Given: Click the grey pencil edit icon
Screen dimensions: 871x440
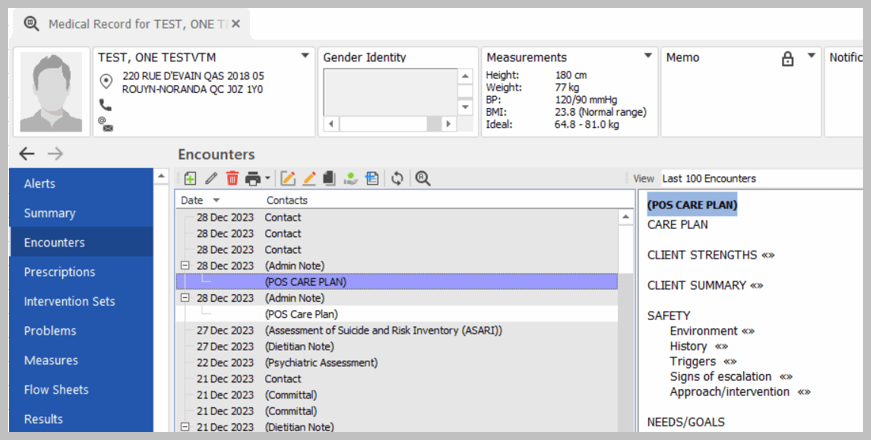Looking at the screenshot, I should pyautogui.click(x=211, y=179).
